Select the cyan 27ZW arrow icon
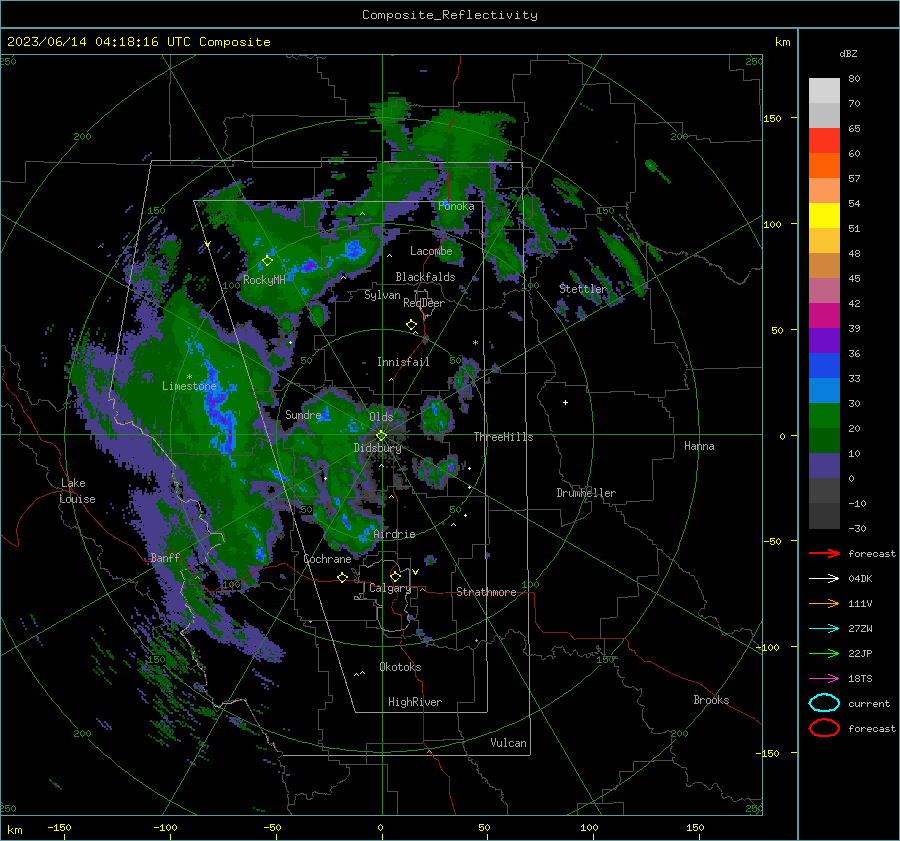The width and height of the screenshot is (900, 841). (824, 629)
